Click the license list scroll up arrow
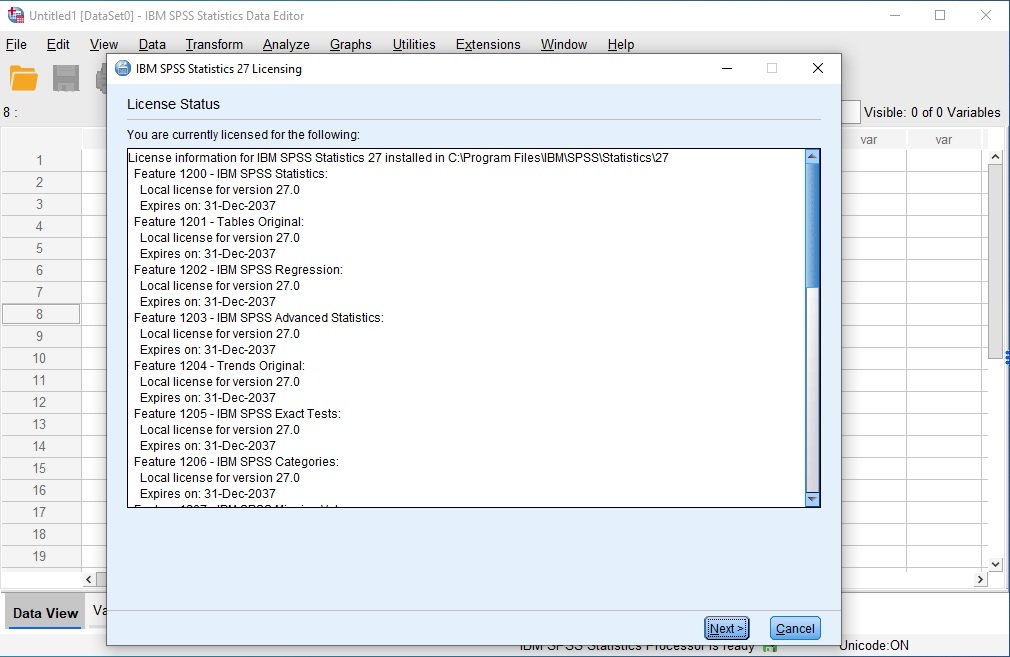 (x=812, y=156)
